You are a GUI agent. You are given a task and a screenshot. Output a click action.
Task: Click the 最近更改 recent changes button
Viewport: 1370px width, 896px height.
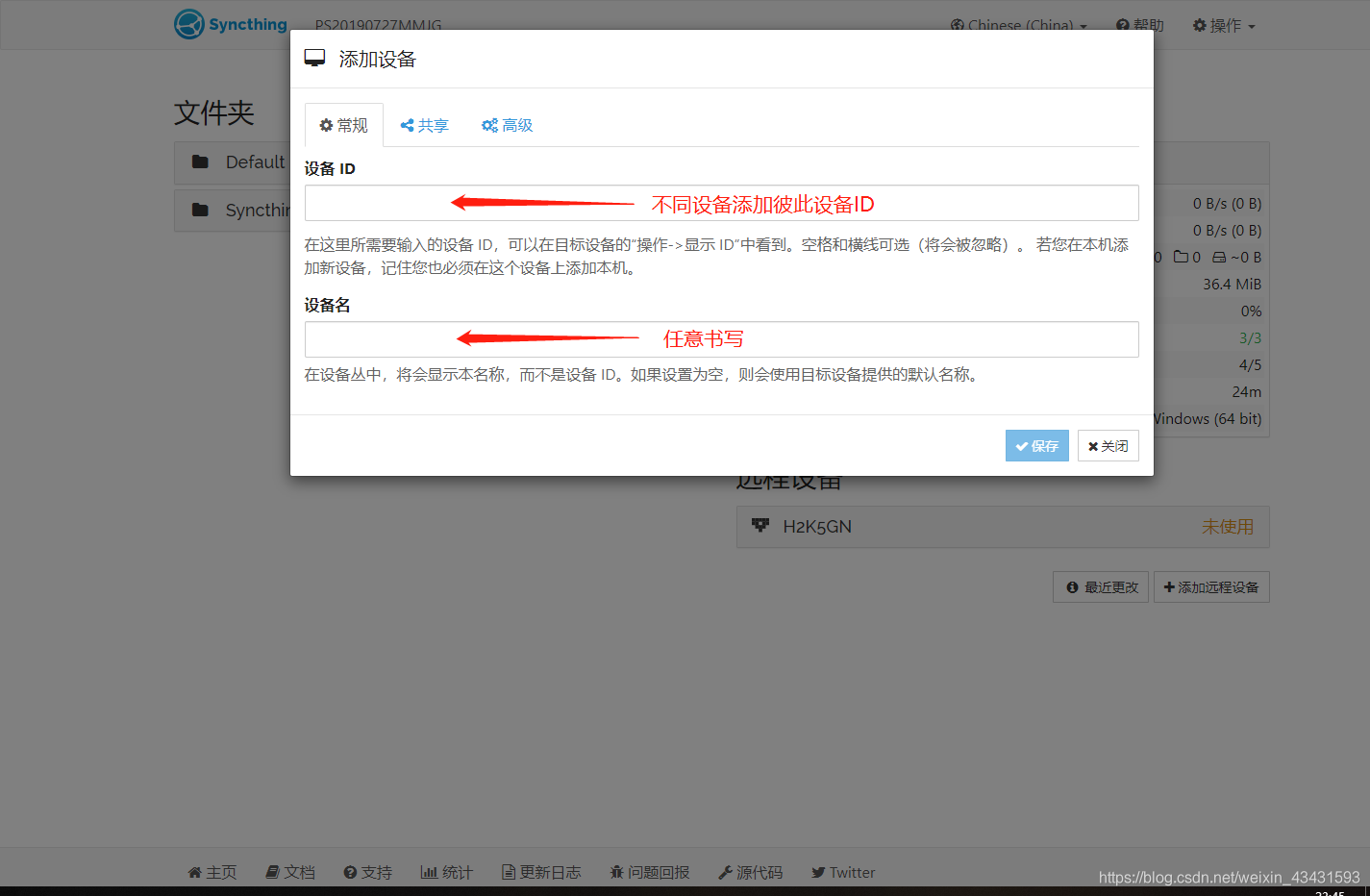click(1101, 587)
